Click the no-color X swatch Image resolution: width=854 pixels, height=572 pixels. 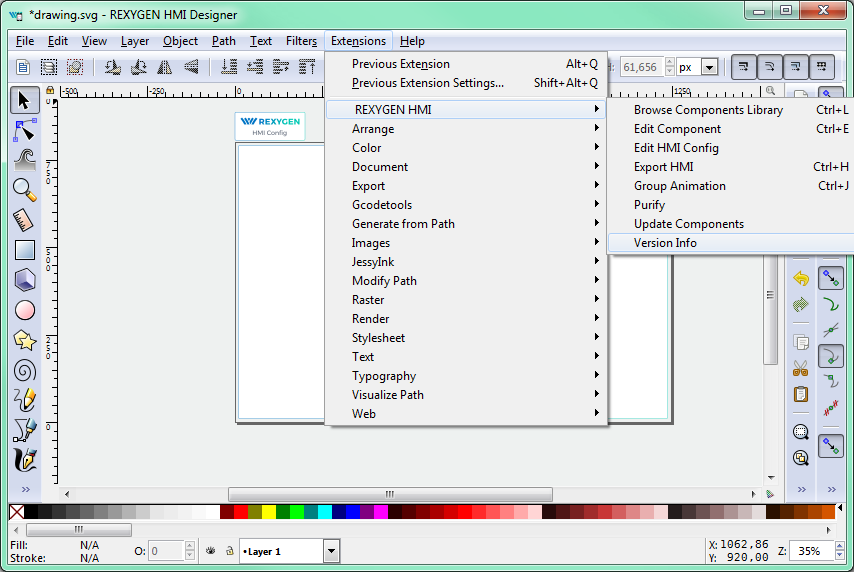click(x=17, y=512)
